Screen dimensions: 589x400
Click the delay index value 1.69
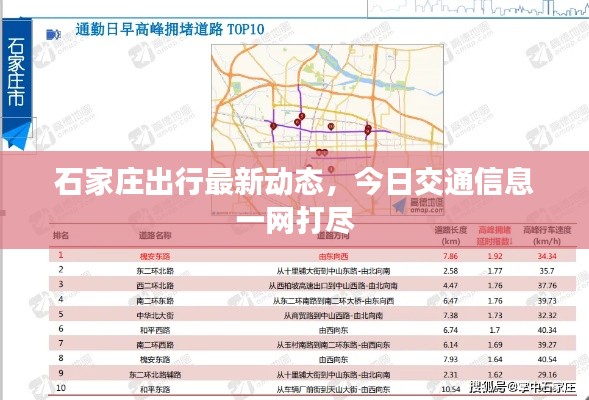[x=495, y=344]
